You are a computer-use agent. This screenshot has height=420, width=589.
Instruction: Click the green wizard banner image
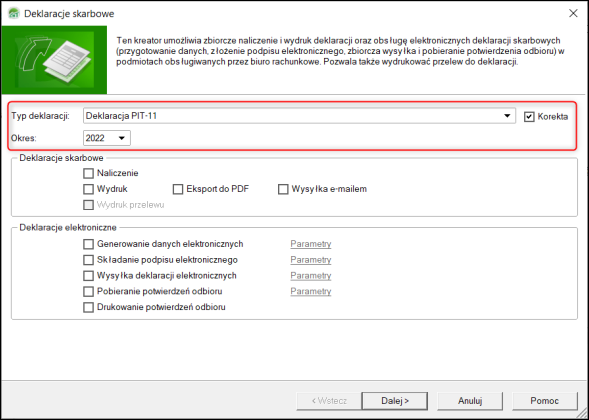point(54,60)
